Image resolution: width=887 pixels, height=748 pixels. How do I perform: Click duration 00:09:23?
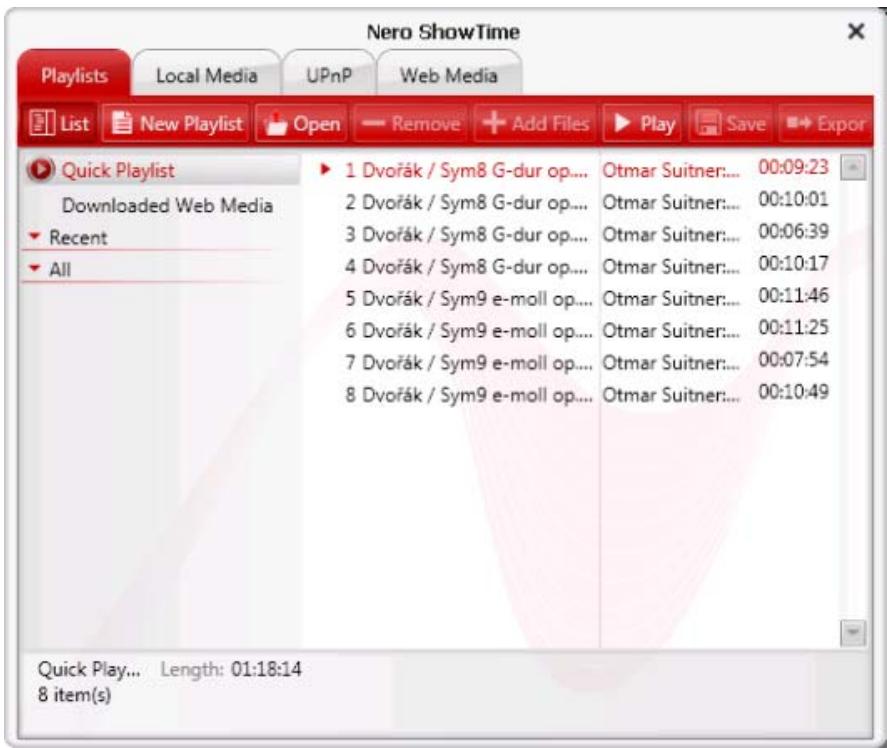click(793, 167)
